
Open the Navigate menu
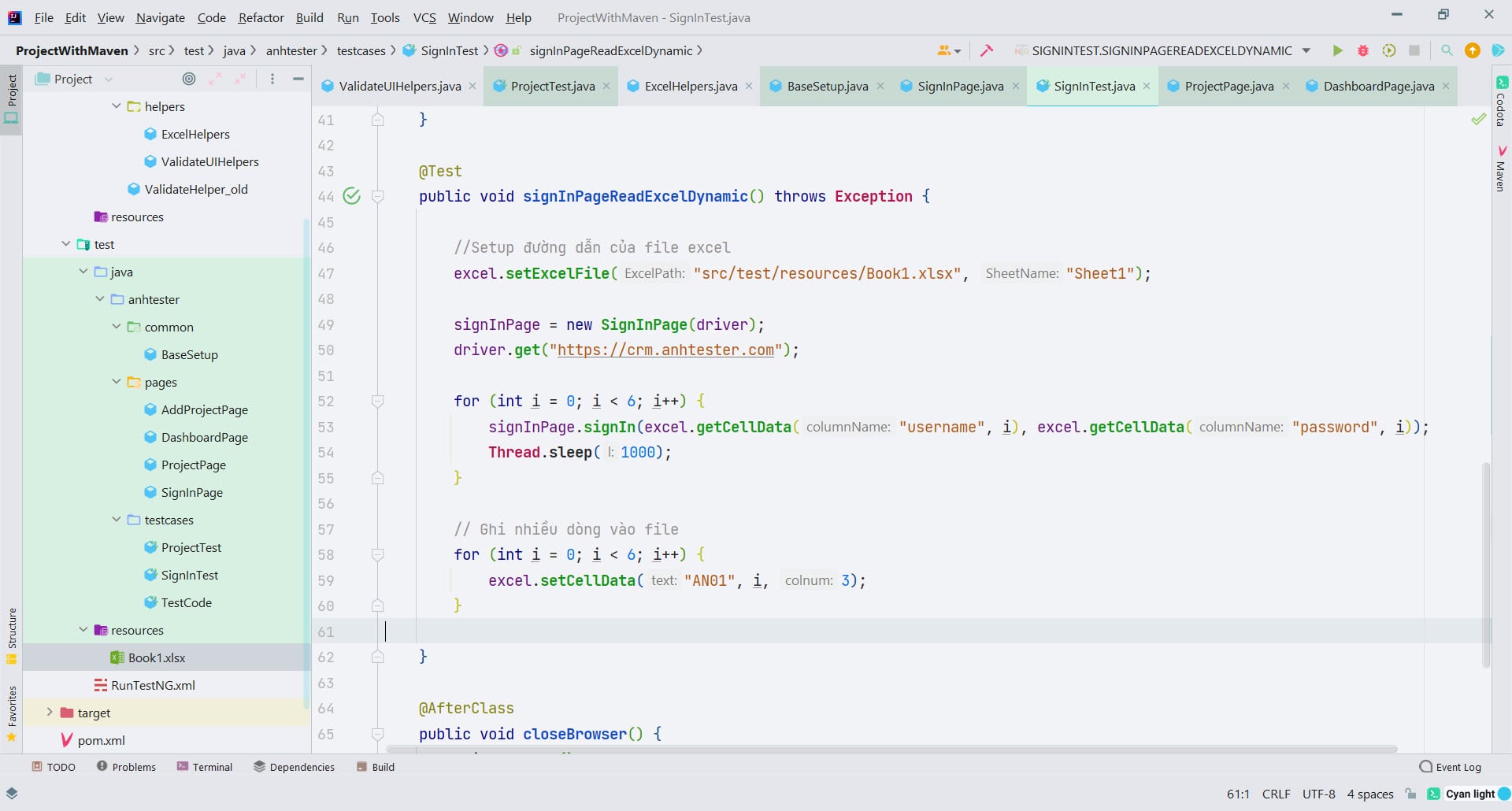pyautogui.click(x=160, y=17)
